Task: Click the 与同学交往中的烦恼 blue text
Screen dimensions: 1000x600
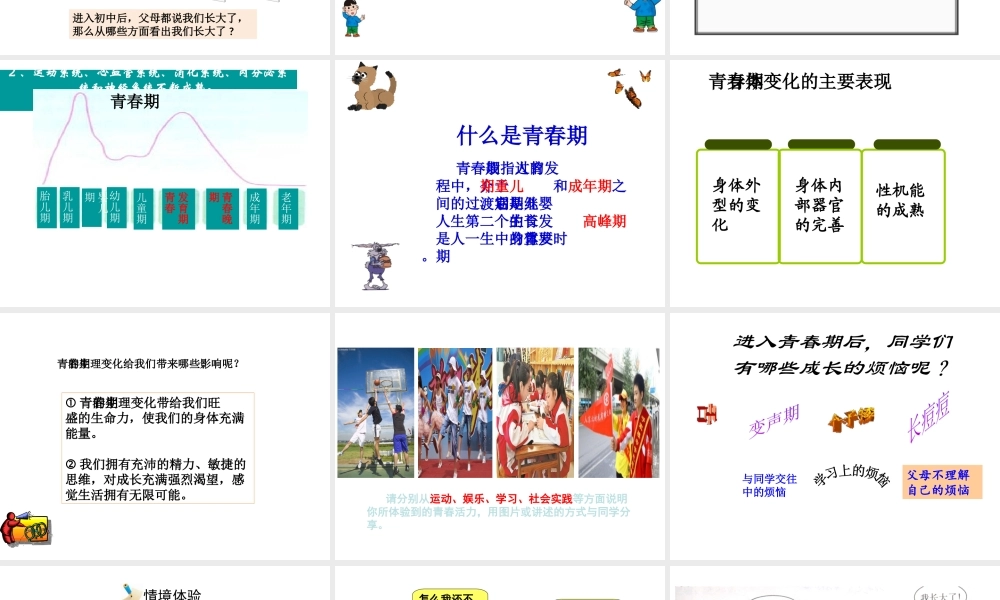Action: [769, 485]
